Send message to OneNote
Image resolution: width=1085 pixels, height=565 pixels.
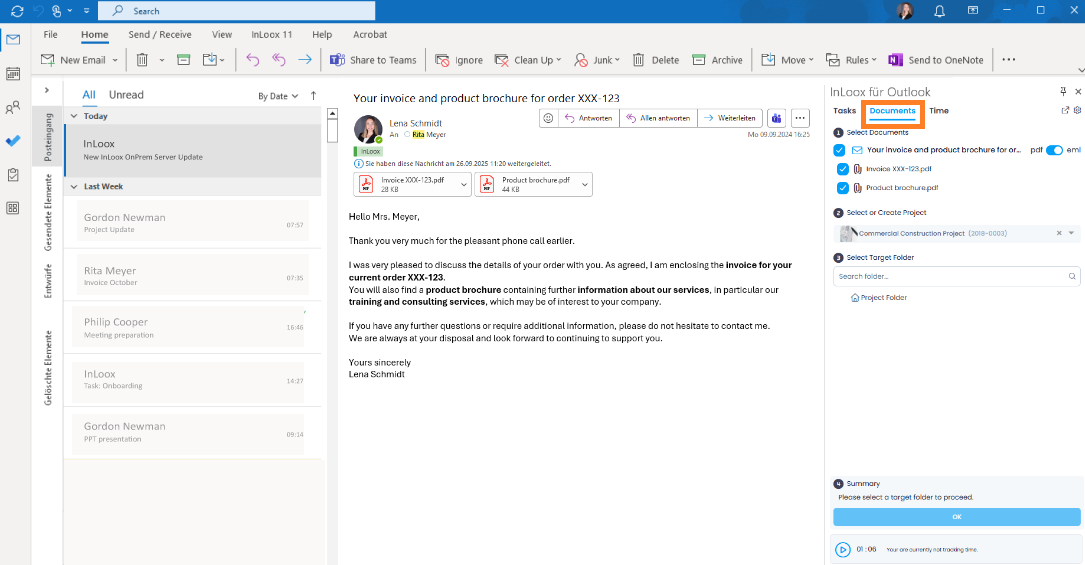click(x=936, y=60)
